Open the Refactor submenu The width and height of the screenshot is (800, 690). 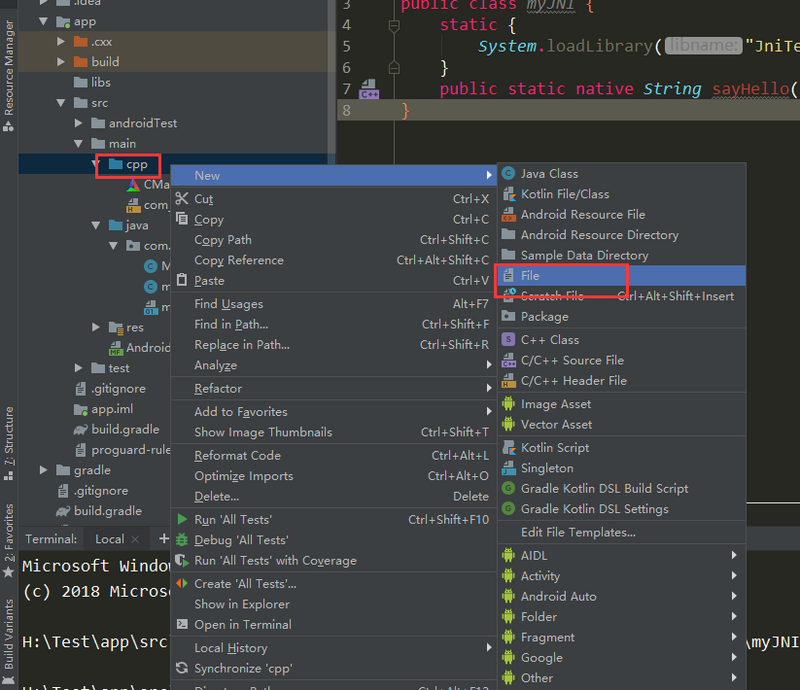pyautogui.click(x=333, y=388)
